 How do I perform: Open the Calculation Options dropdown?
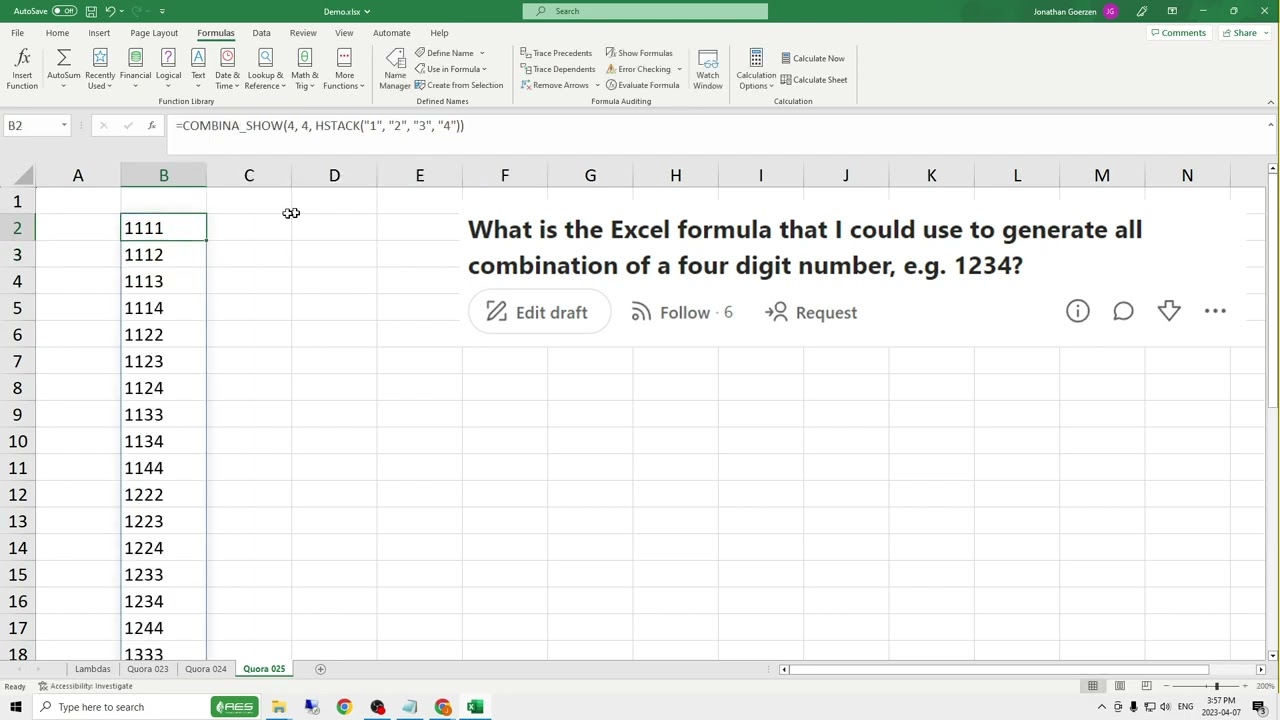pyautogui.click(x=756, y=69)
